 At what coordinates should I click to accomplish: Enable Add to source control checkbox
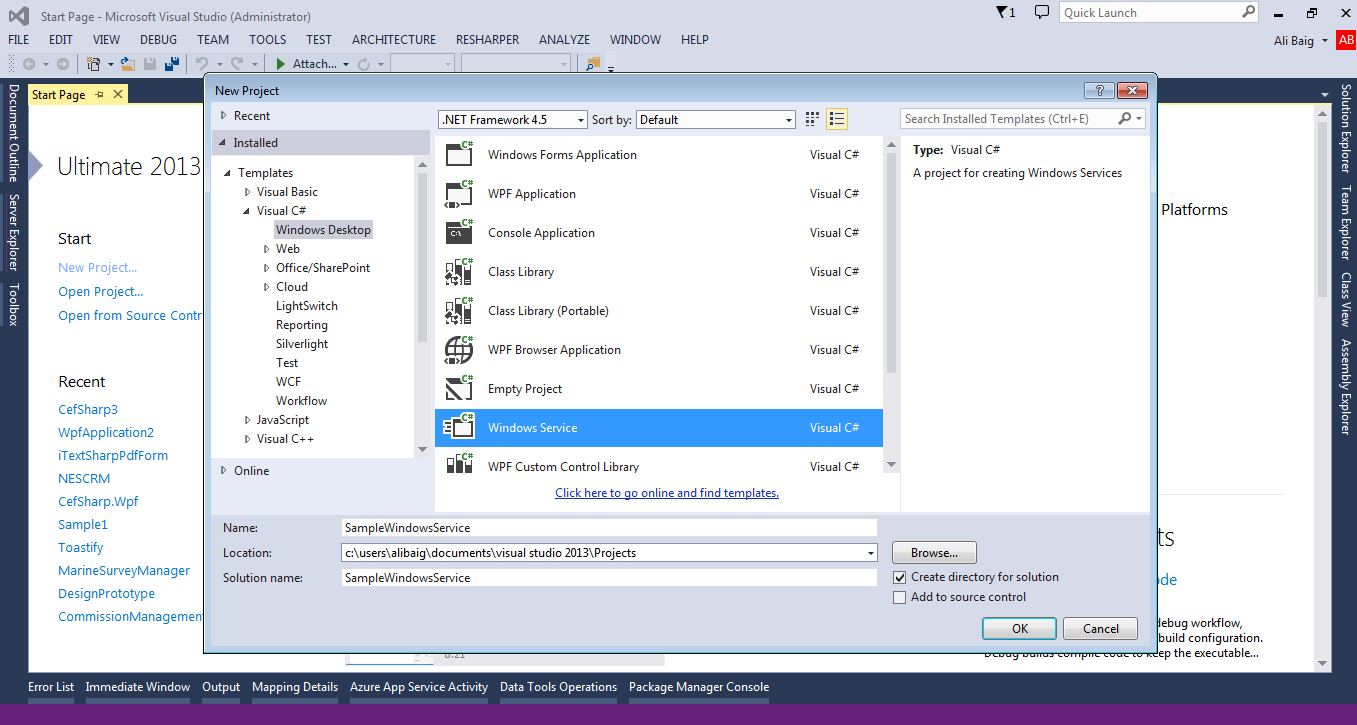[x=900, y=597]
